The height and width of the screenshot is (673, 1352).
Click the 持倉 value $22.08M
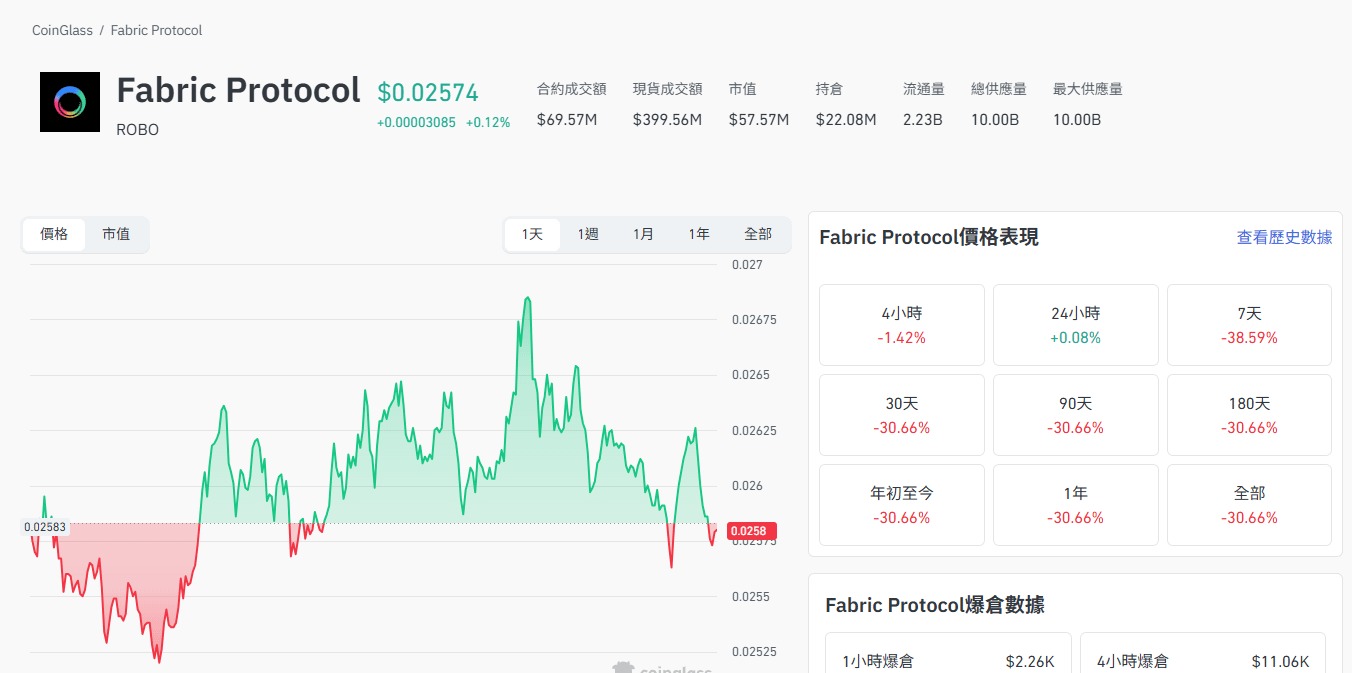click(846, 120)
